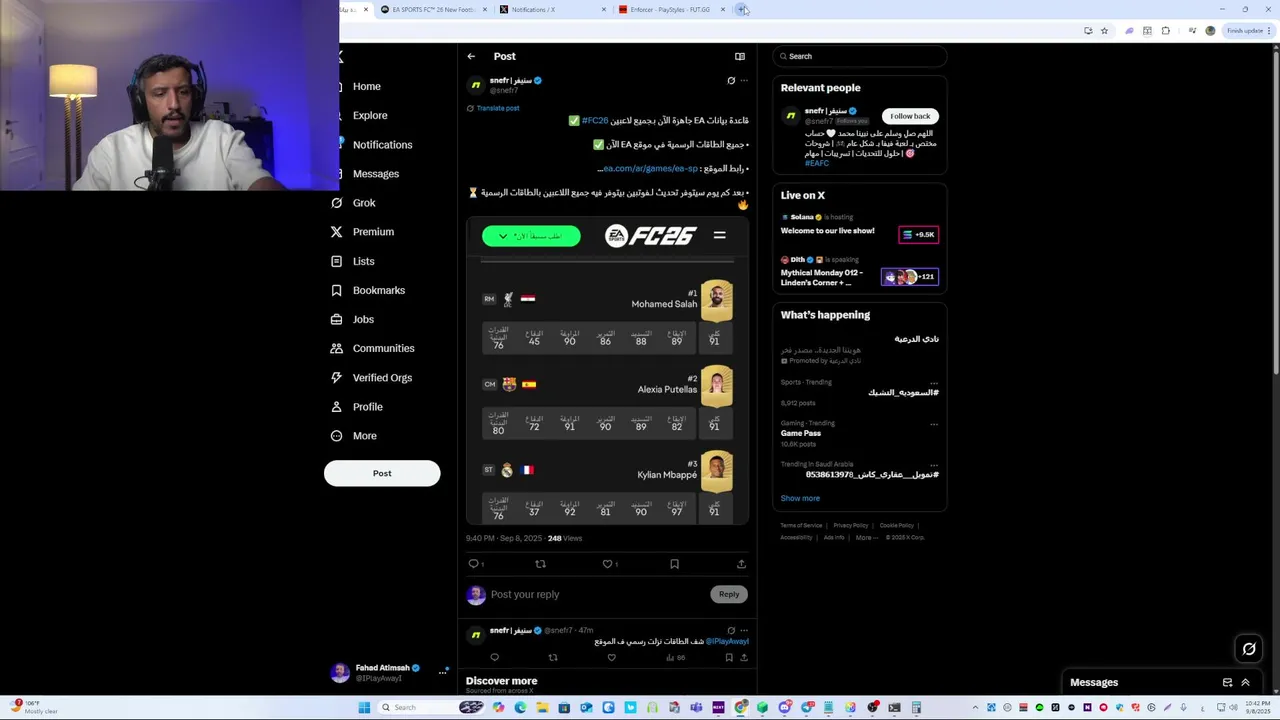Open account menu dots beside Fahad Atimsah

coord(442,672)
